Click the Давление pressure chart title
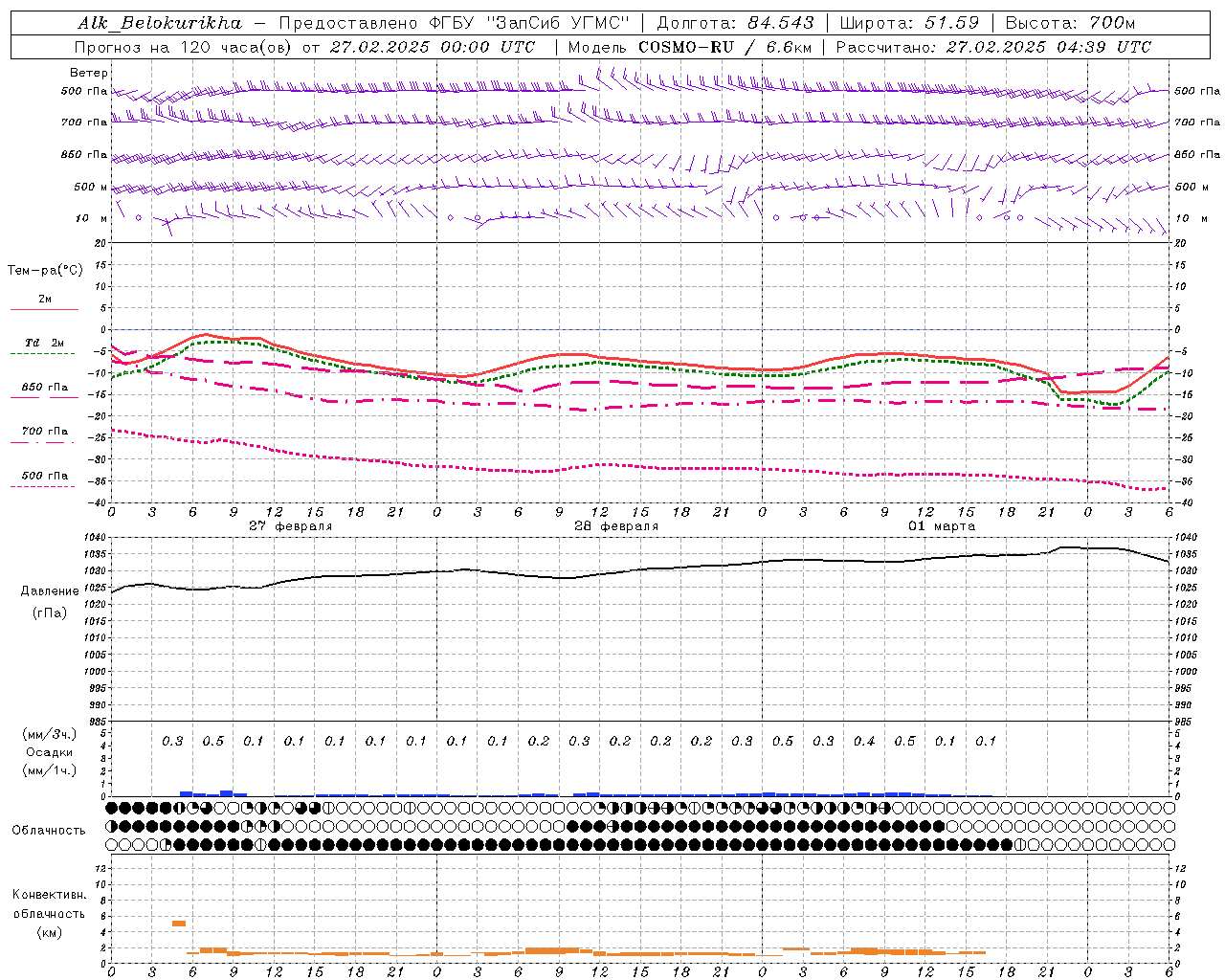This screenshot has width=1225, height=980. click(51, 591)
